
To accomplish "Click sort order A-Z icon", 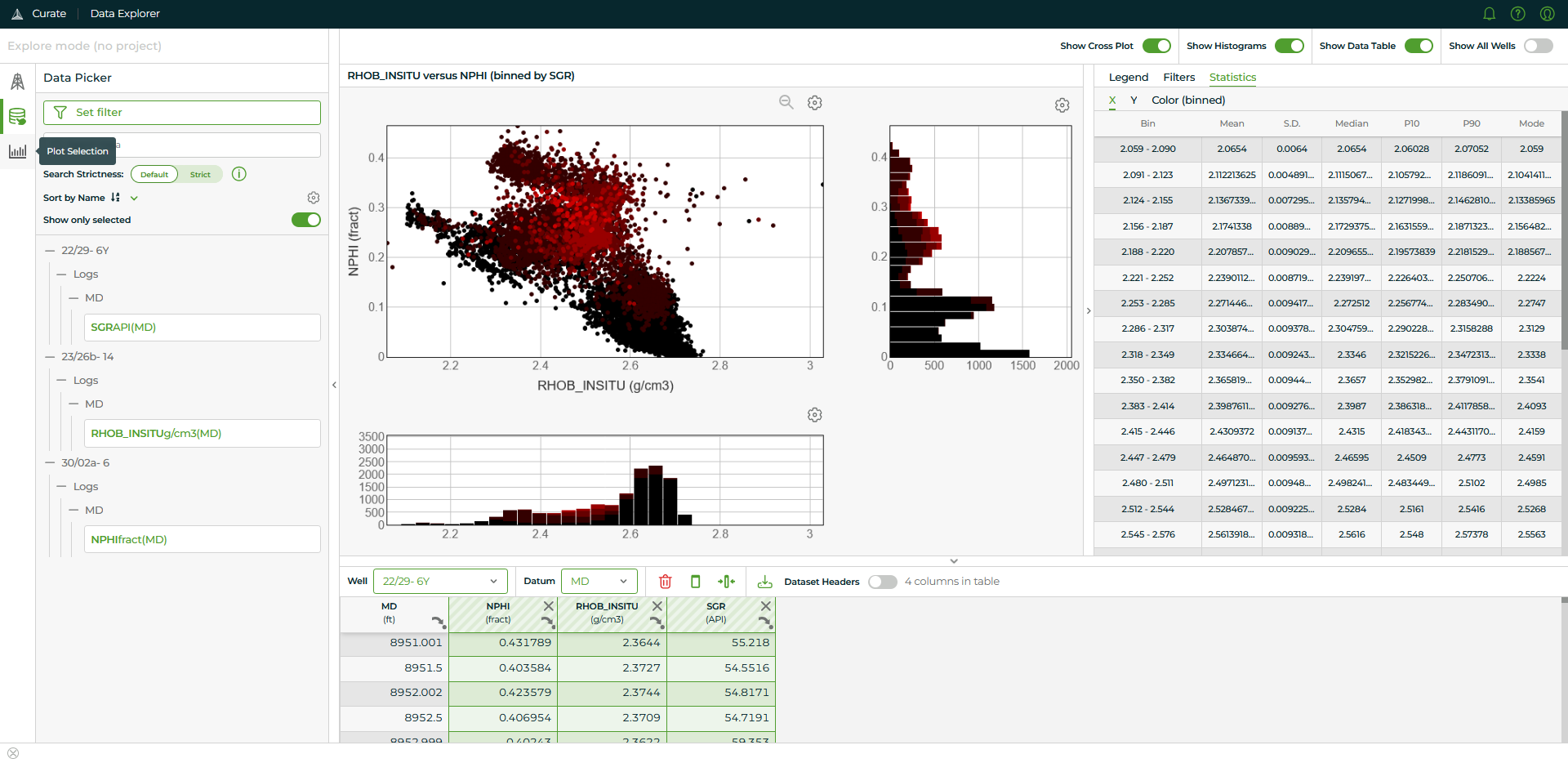I will (x=115, y=198).
